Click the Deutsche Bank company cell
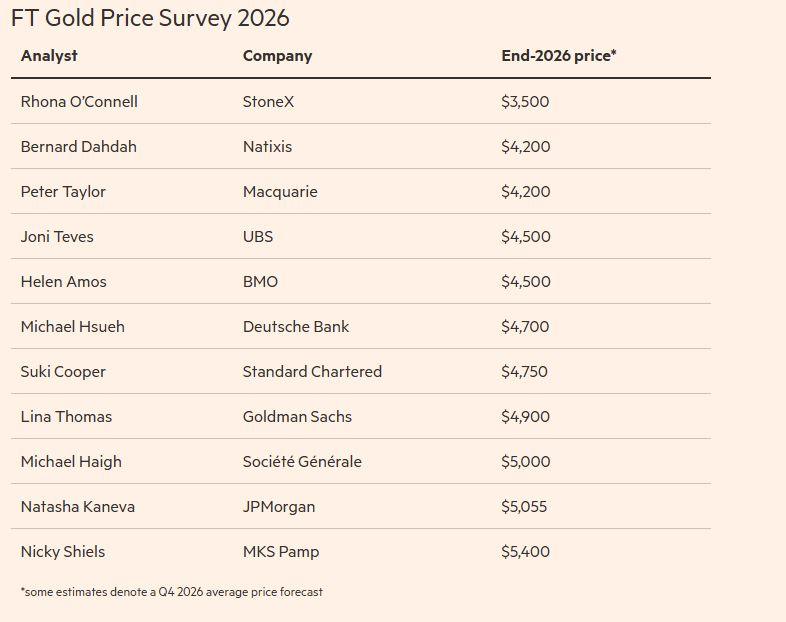This screenshot has width=786, height=622. click(x=296, y=326)
